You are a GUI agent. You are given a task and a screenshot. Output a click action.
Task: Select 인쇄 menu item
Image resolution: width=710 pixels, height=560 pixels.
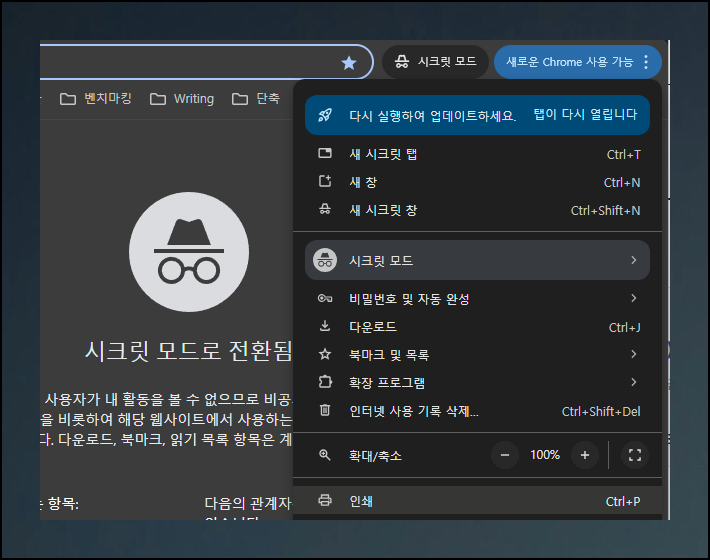[477, 501]
